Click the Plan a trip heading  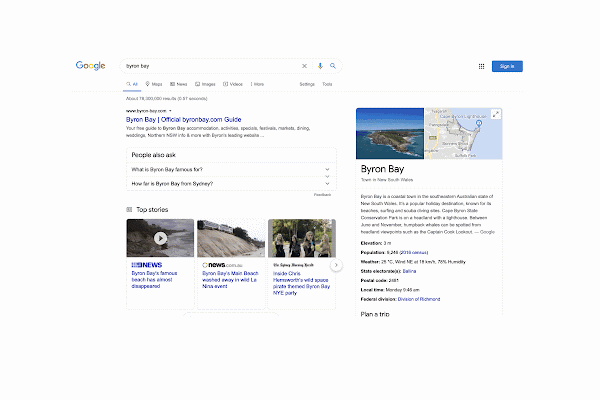(x=375, y=314)
